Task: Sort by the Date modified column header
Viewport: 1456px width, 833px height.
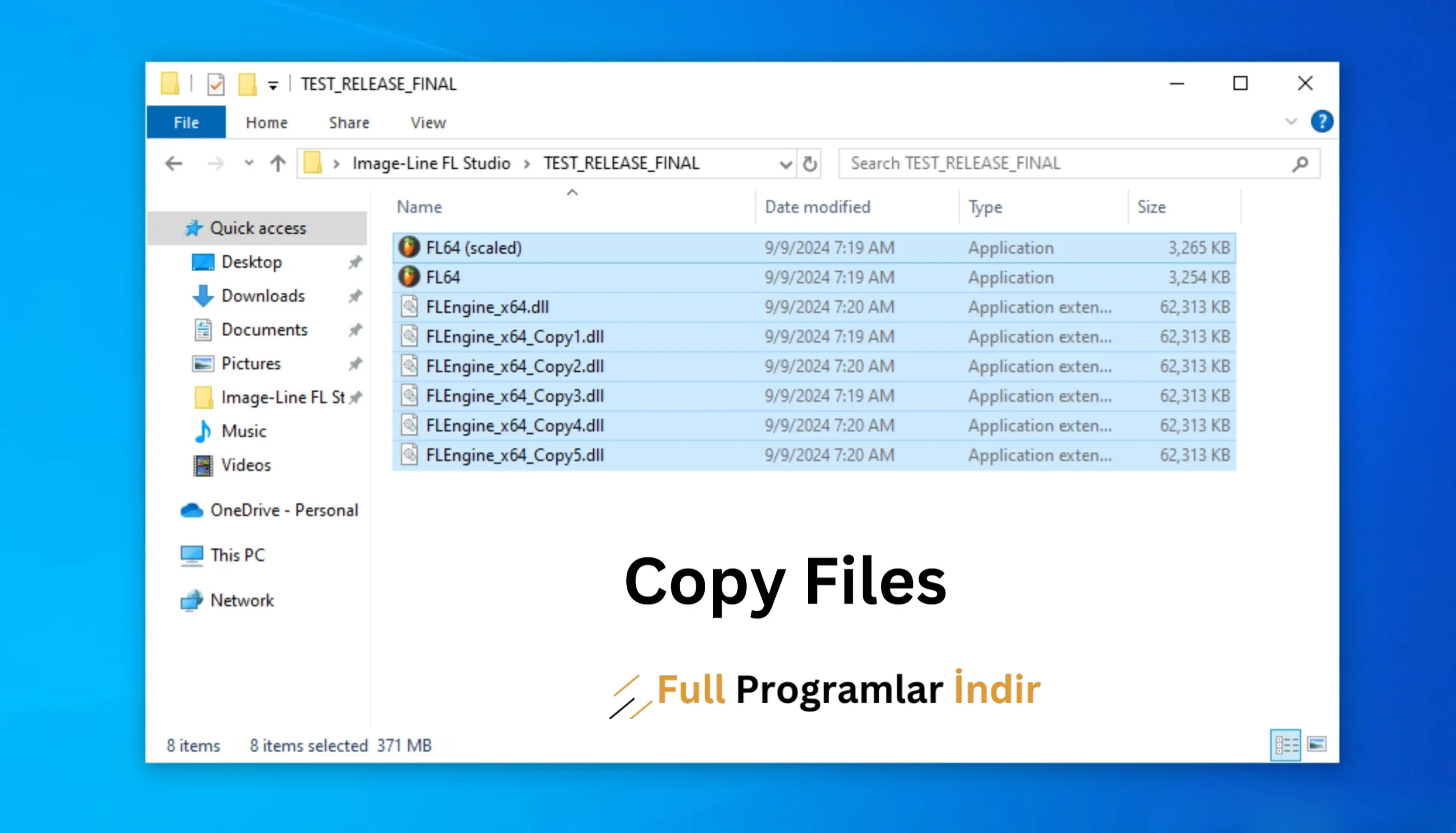Action: tap(817, 207)
